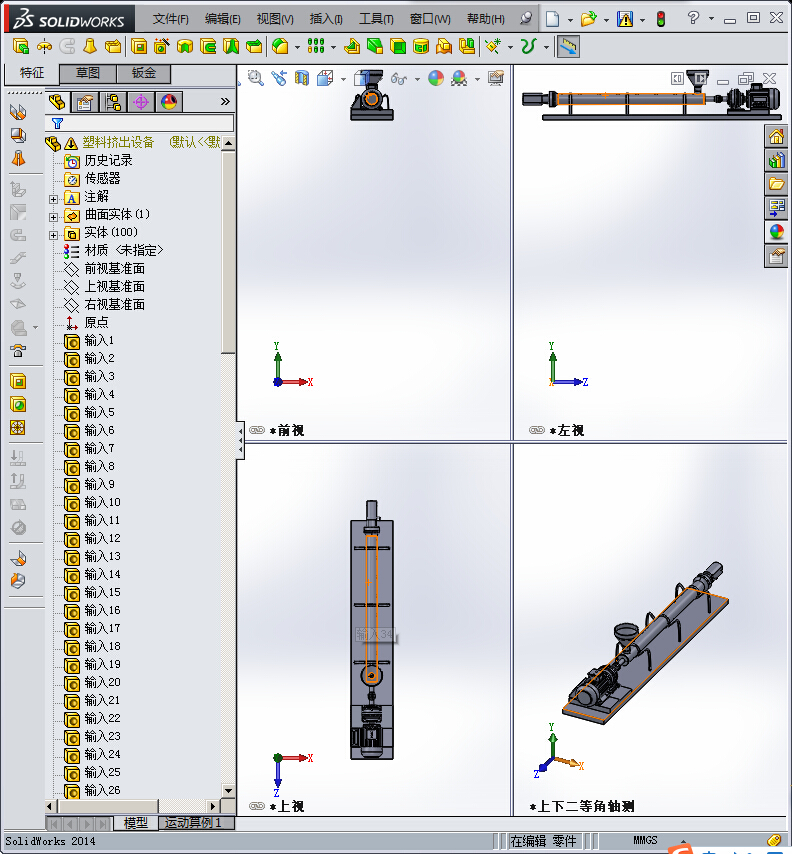Viewport: 792px width, 854px height.
Task: Open the Apply Scene dropdown arrow
Action: (477, 79)
